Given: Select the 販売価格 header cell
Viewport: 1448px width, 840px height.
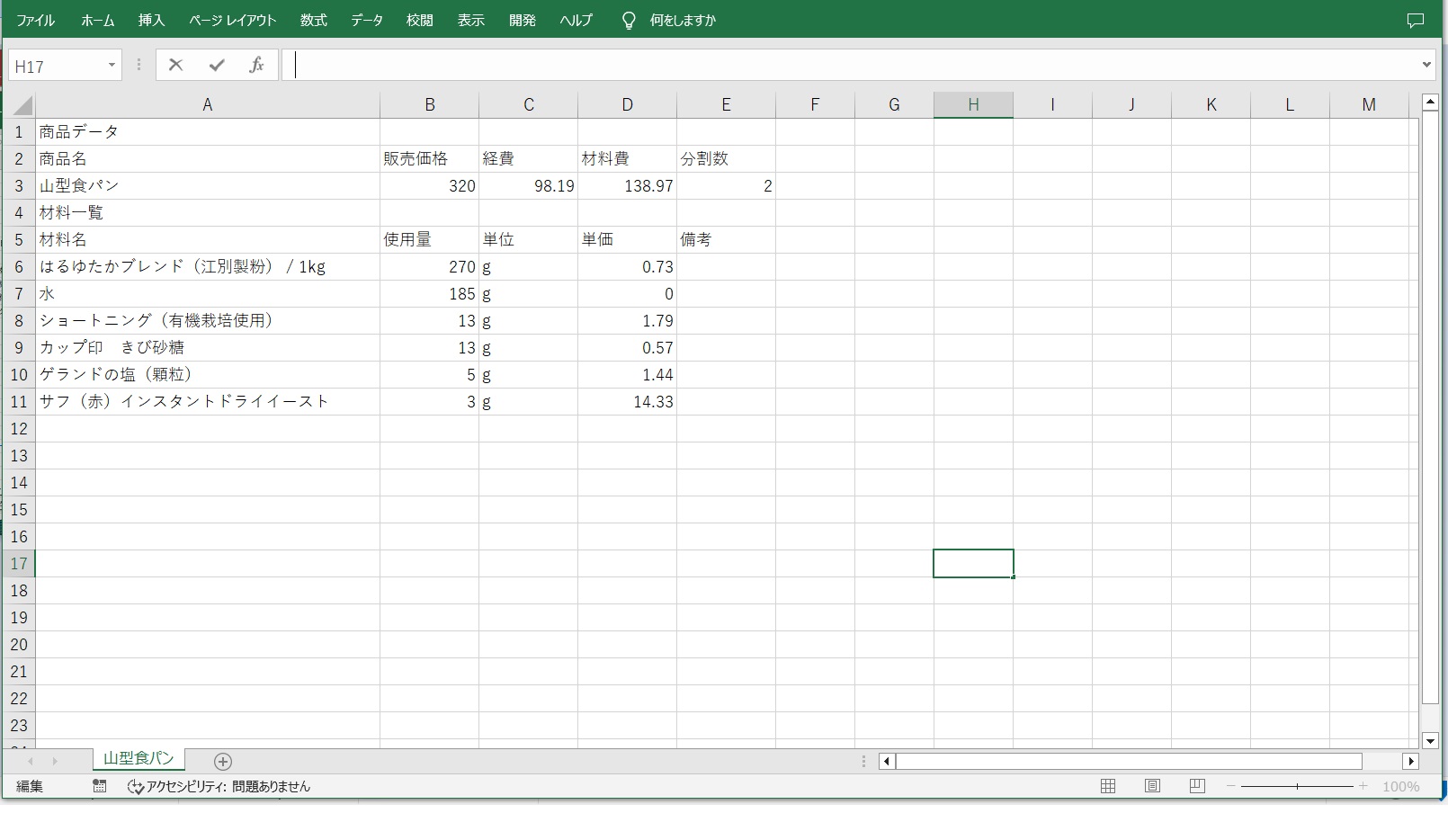Looking at the screenshot, I should click(429, 159).
